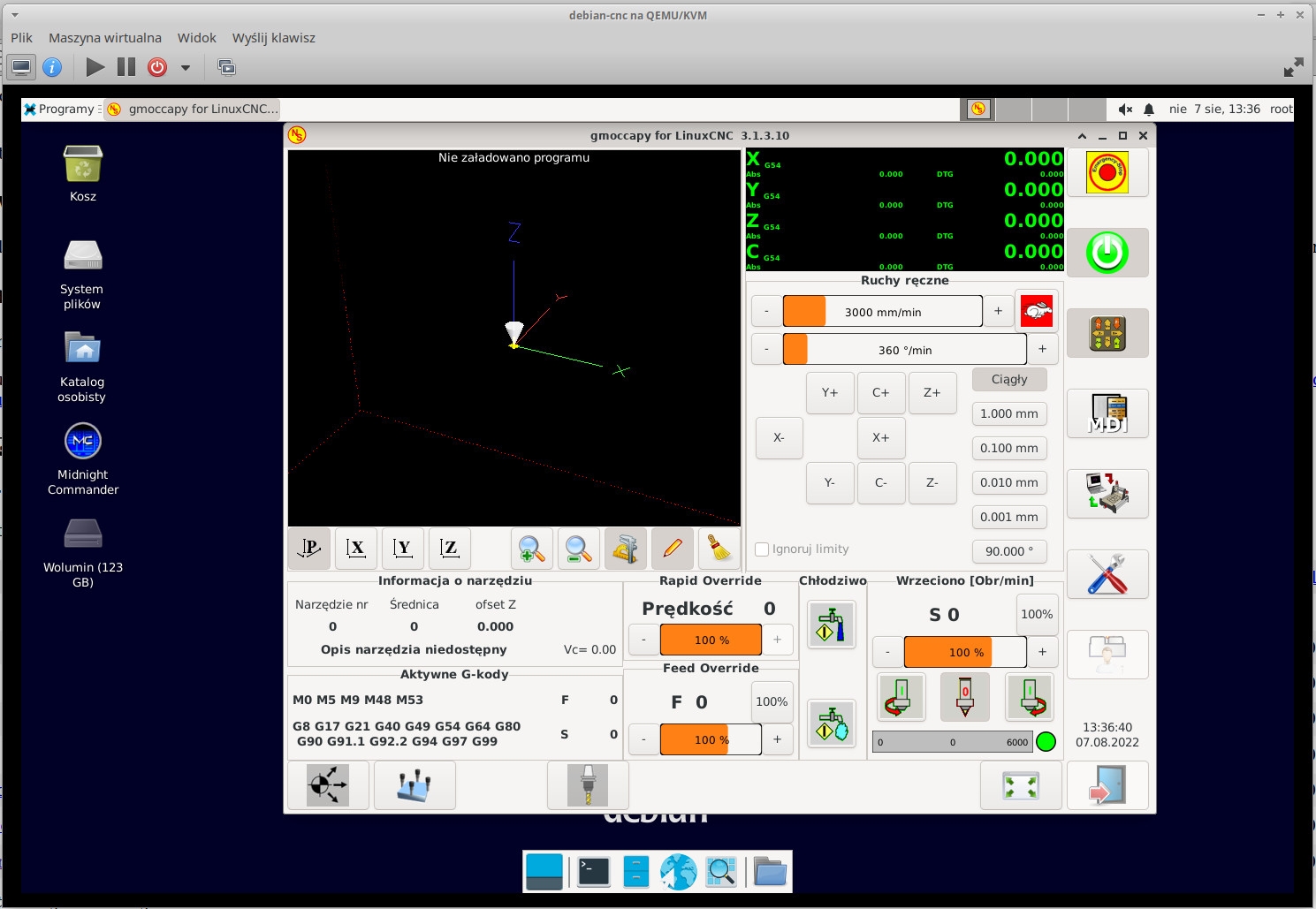Open the Plik menu
Image resolution: width=1316 pixels, height=909 pixels.
21,38
